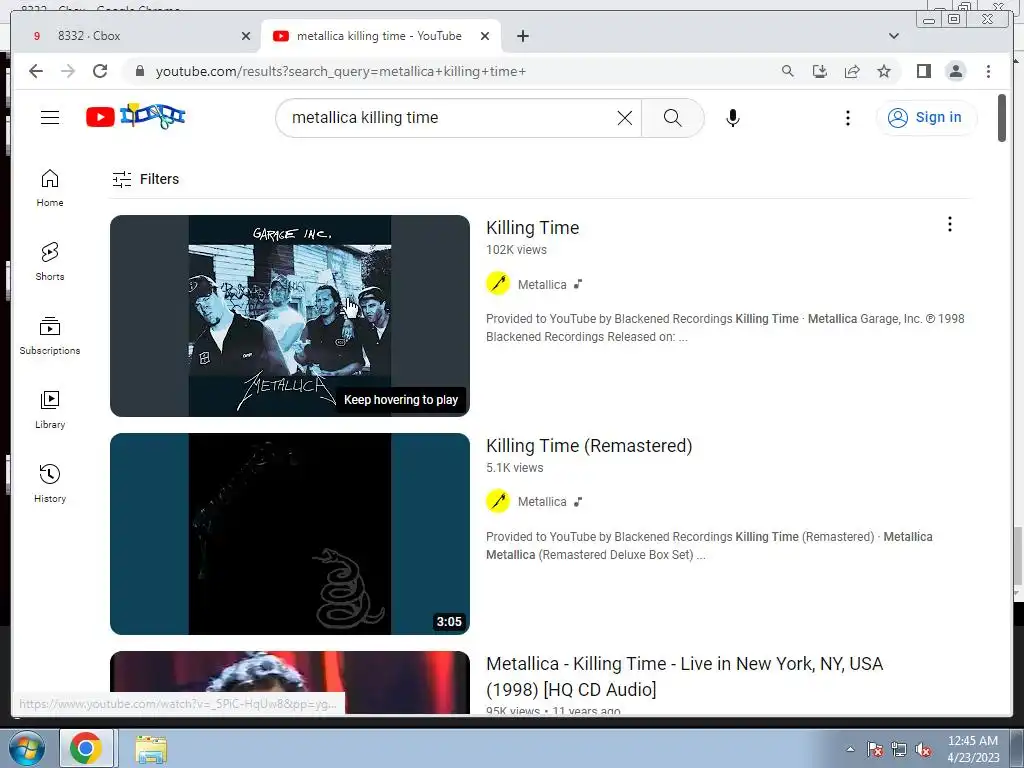Image resolution: width=1024 pixels, height=768 pixels.
Task: Click the address bar zoom/search icon
Action: pyautogui.click(x=788, y=71)
